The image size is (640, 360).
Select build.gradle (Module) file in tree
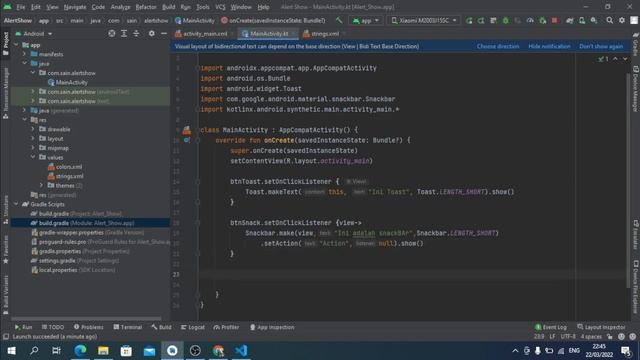(90, 223)
